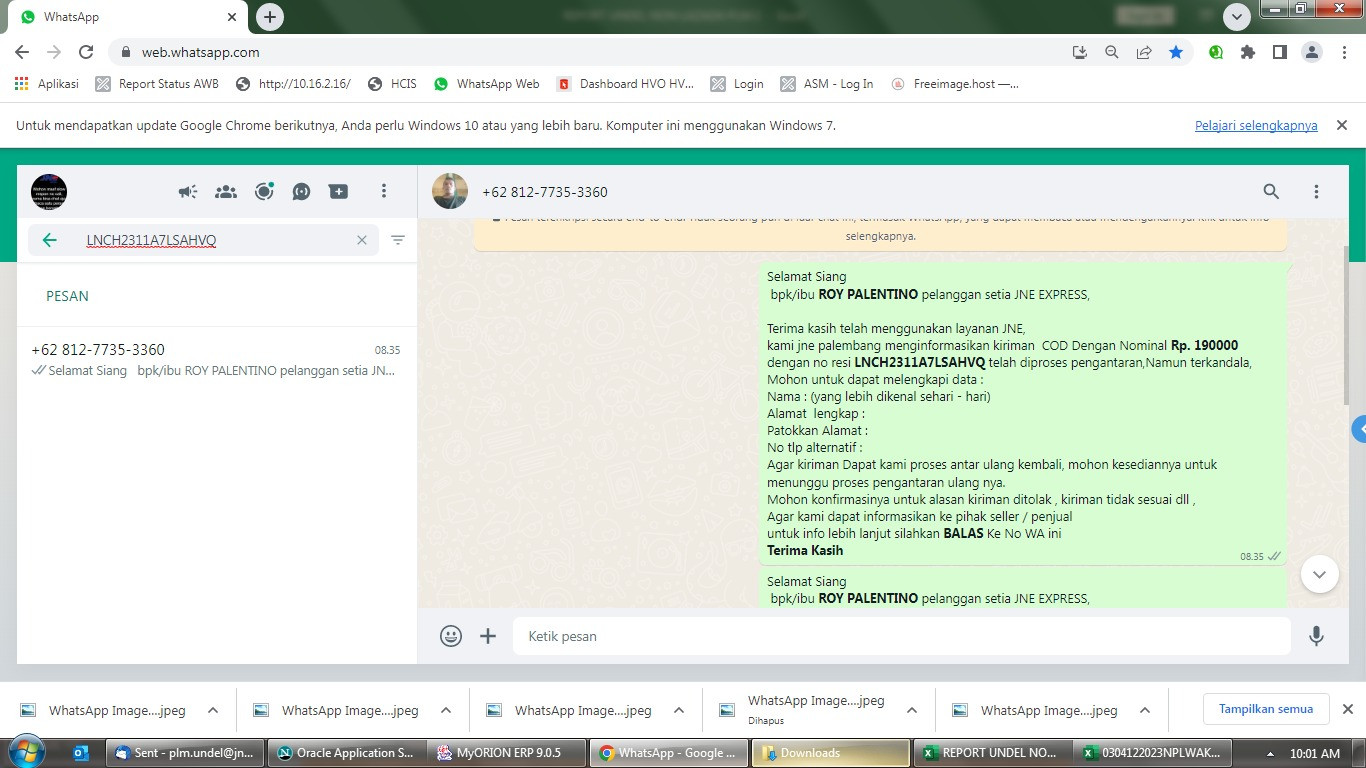Open the WhatsApp sidebar three-dot menu
The width and height of the screenshot is (1366, 768).
pos(384,191)
